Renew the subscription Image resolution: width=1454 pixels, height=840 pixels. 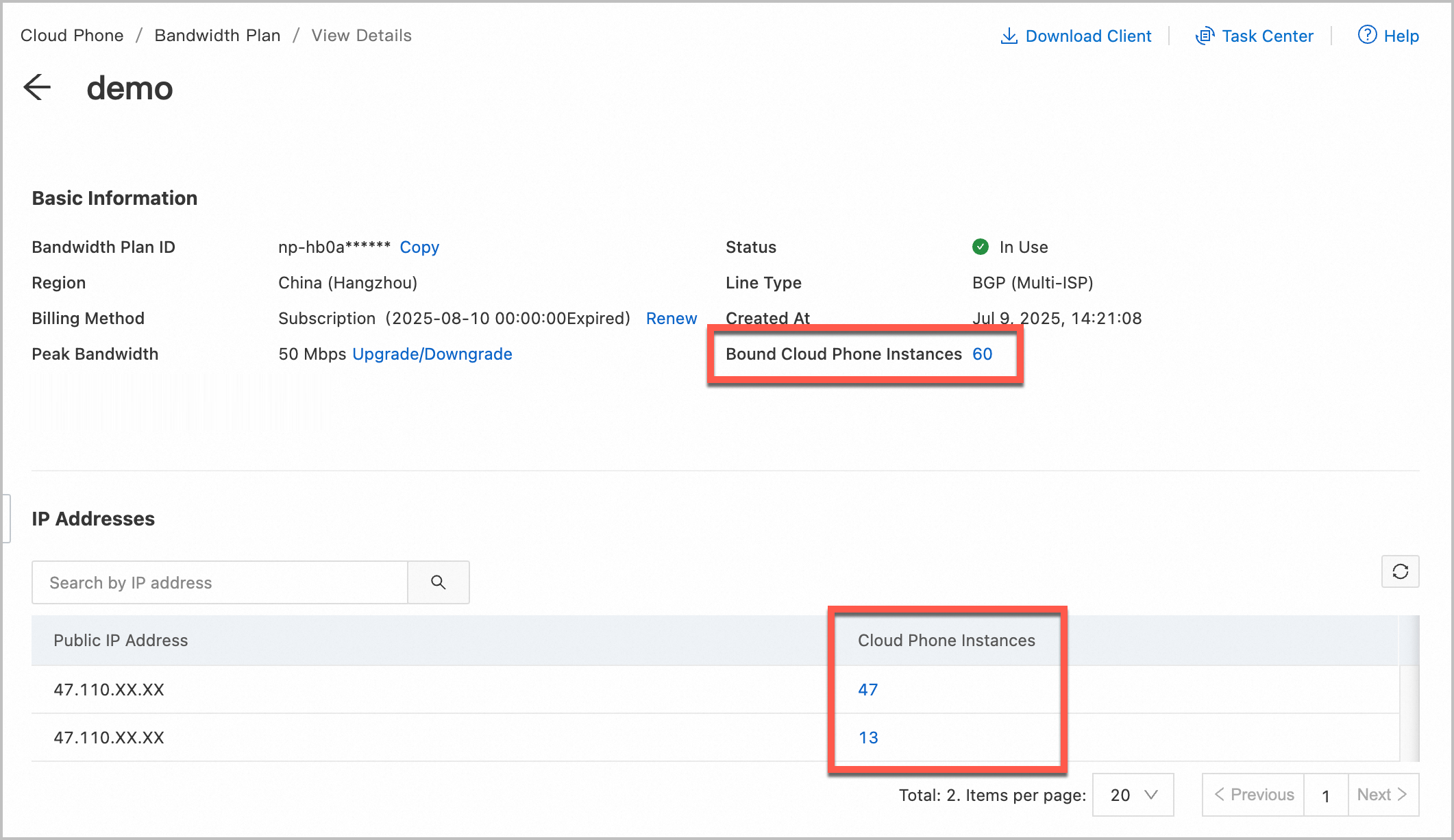[671, 318]
